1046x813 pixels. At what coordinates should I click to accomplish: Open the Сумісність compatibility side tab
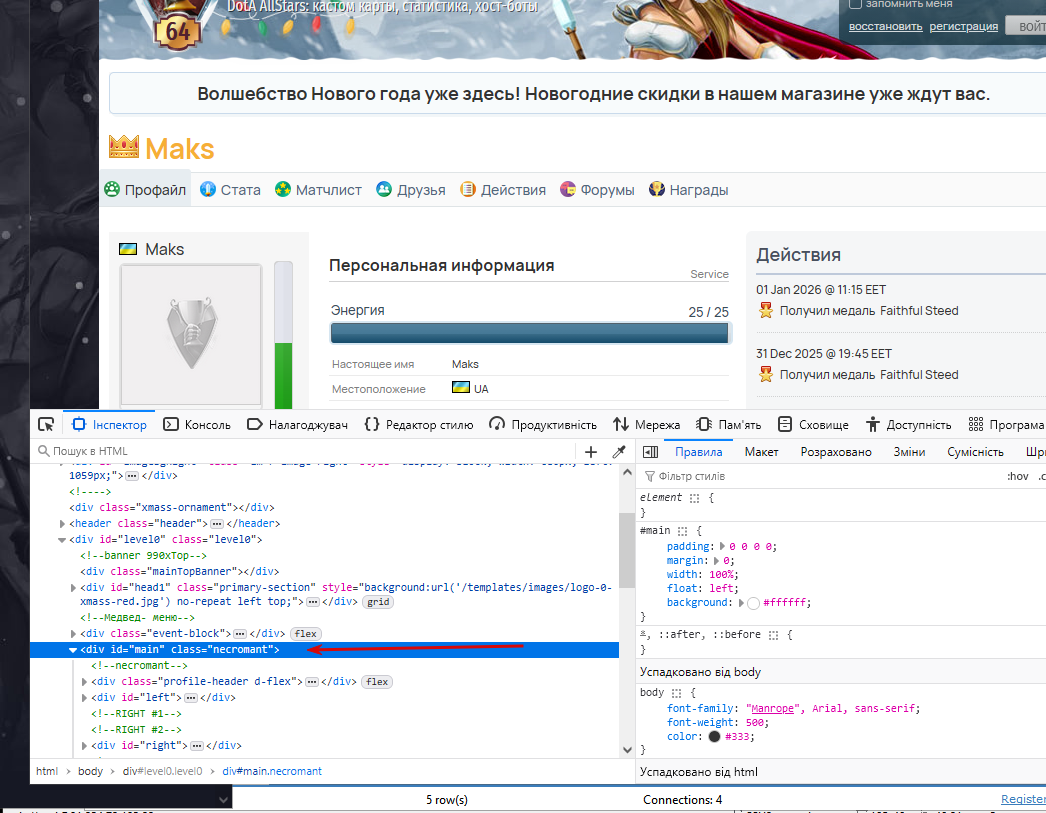(975, 452)
